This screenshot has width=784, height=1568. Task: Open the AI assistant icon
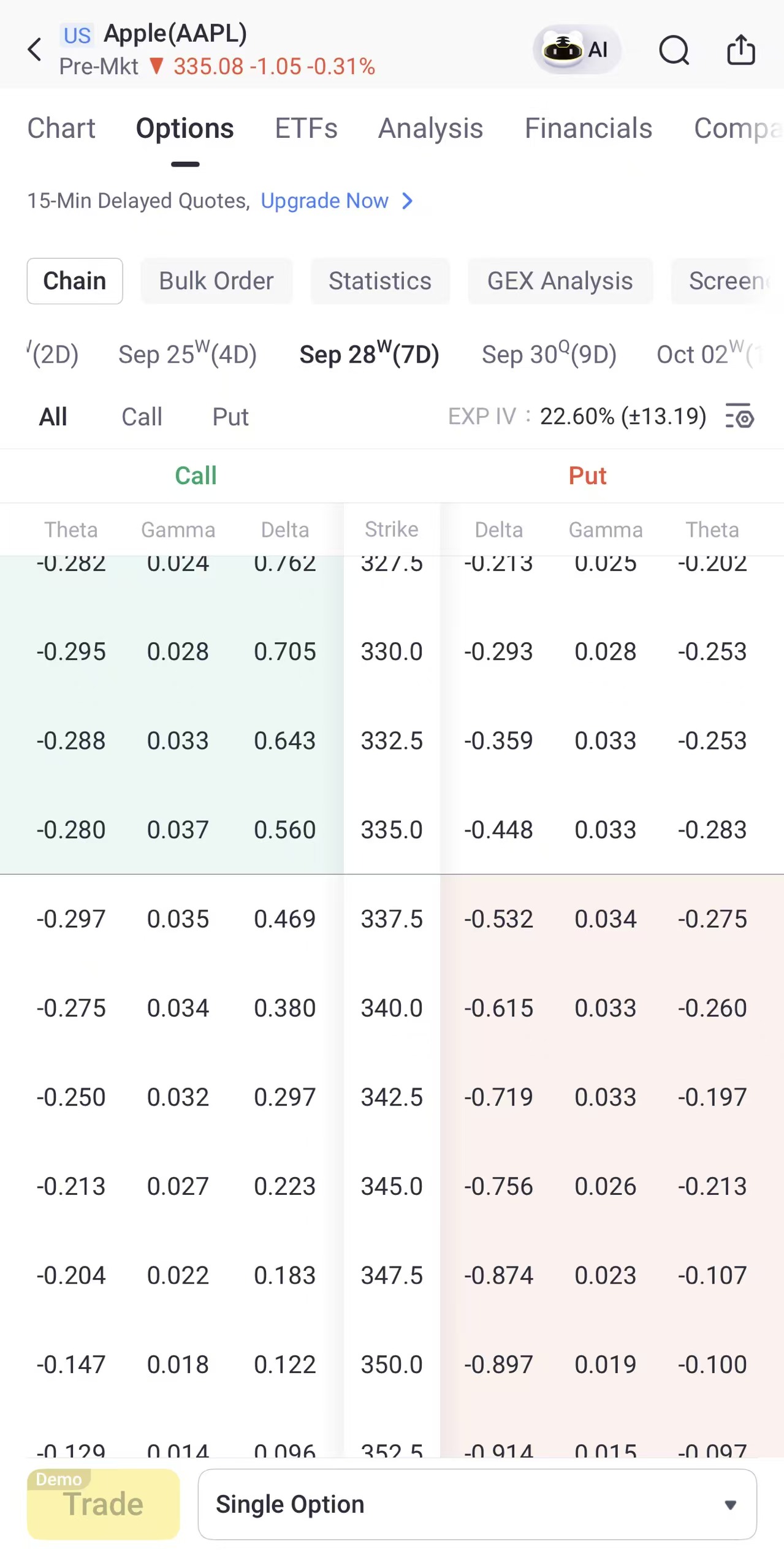[576, 50]
